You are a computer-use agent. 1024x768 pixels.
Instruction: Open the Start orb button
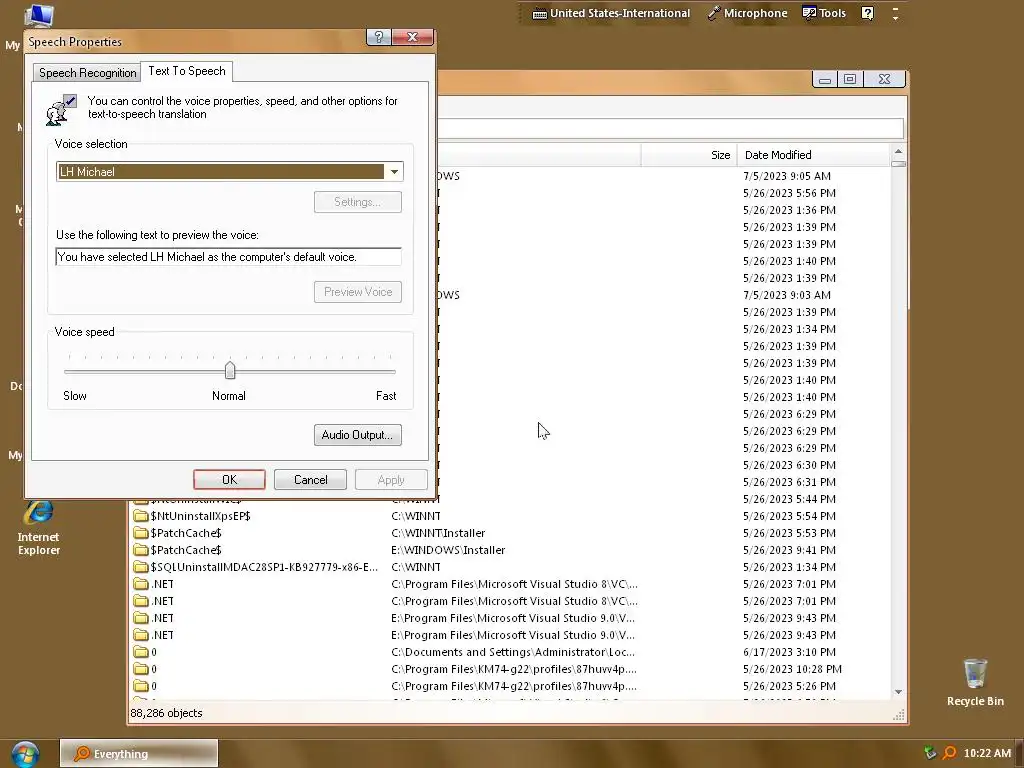coord(25,754)
